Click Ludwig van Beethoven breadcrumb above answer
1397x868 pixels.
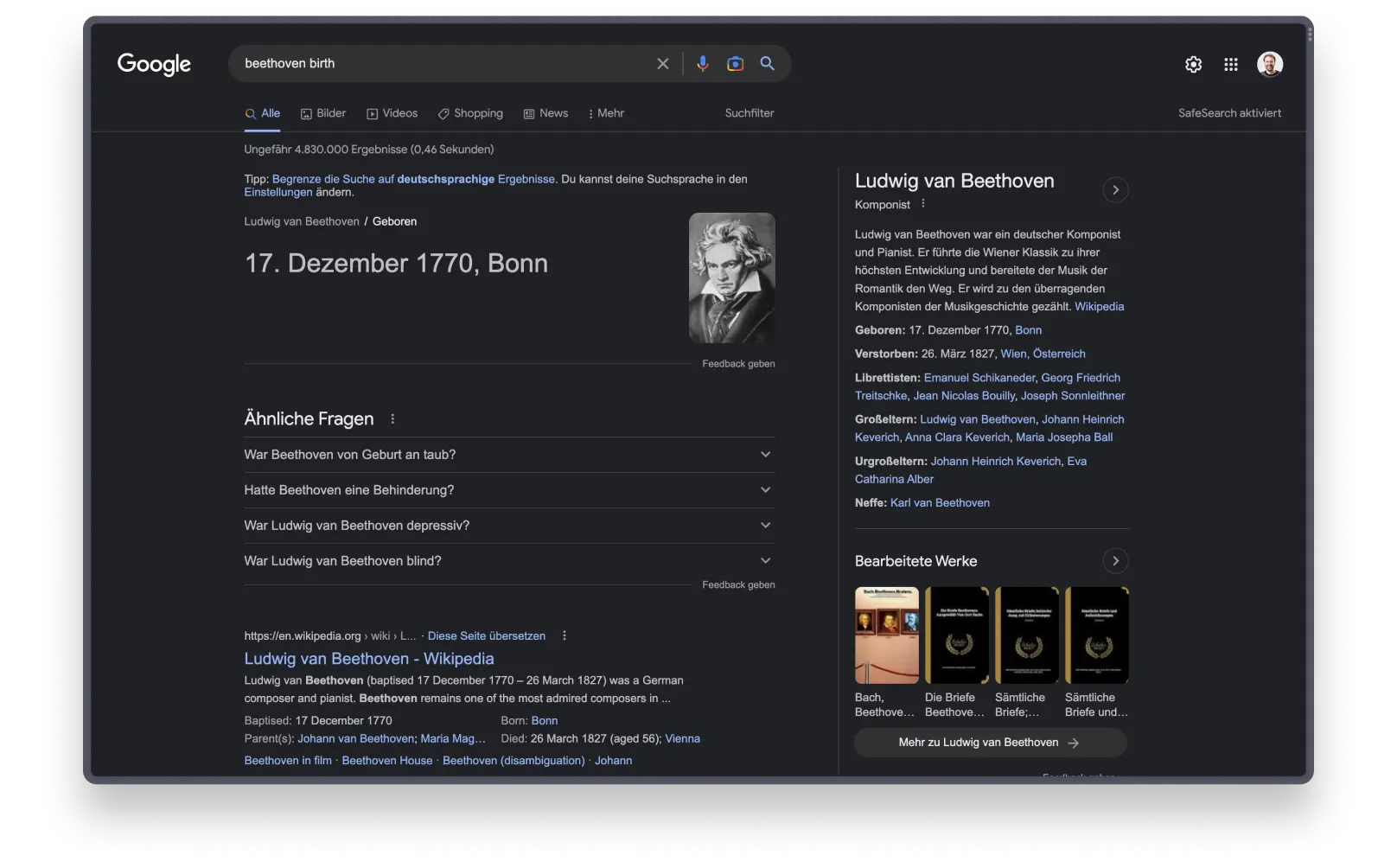point(302,221)
